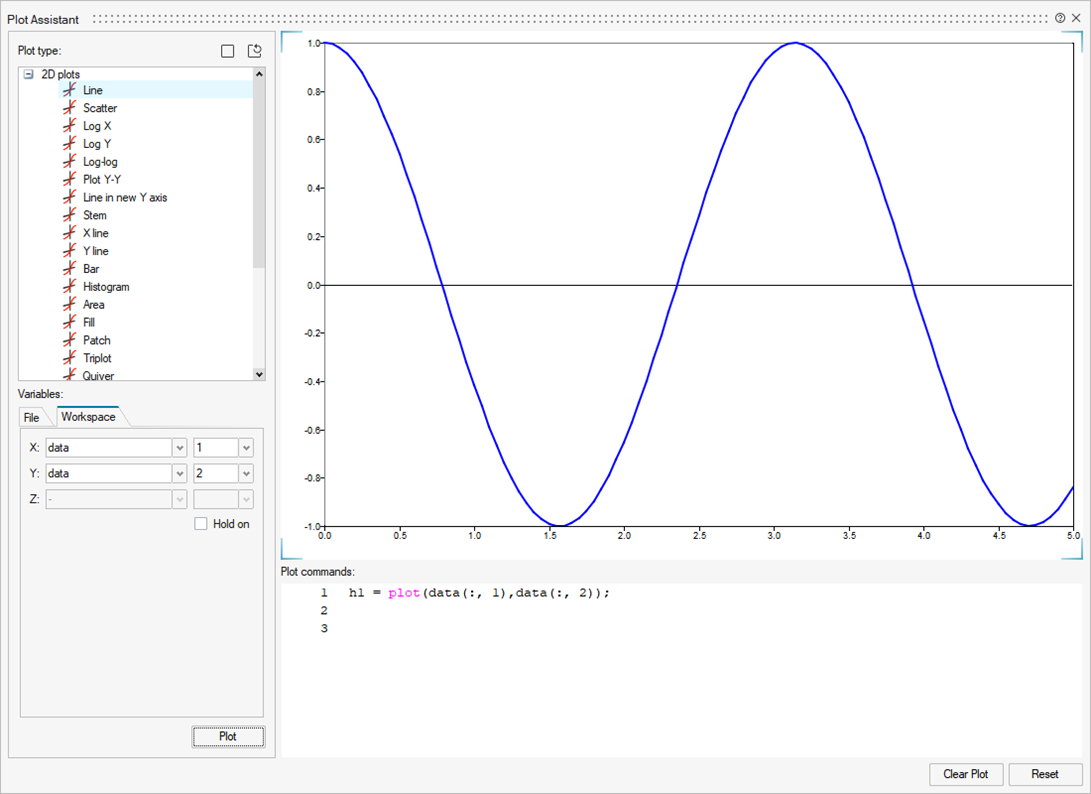This screenshot has height=794, width=1091.
Task: Click the Reset button
Action: (1045, 774)
